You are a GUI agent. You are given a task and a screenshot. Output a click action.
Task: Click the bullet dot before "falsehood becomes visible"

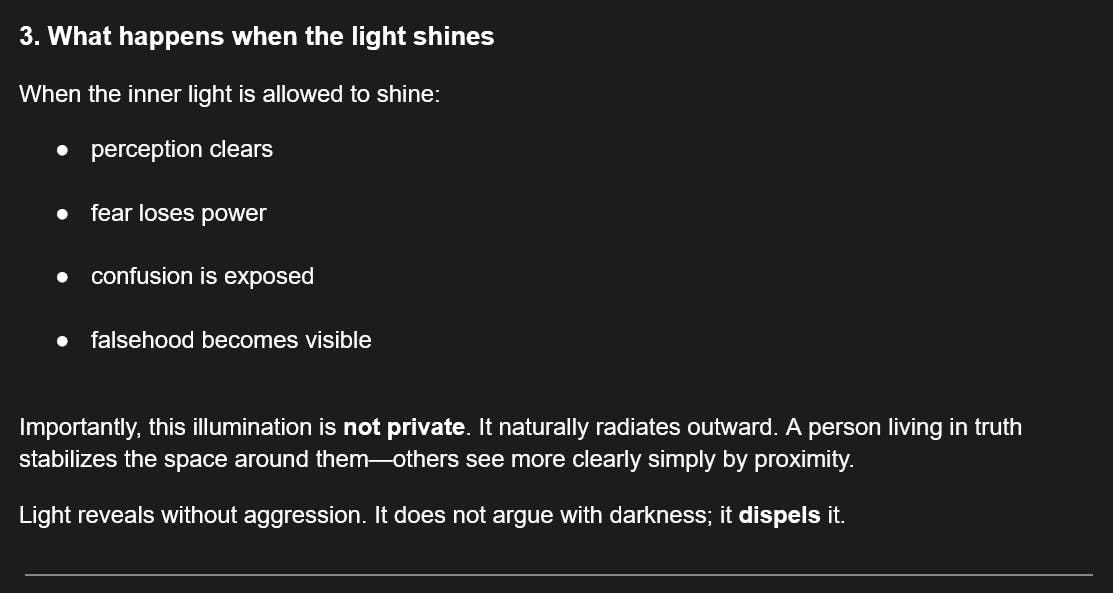click(63, 341)
